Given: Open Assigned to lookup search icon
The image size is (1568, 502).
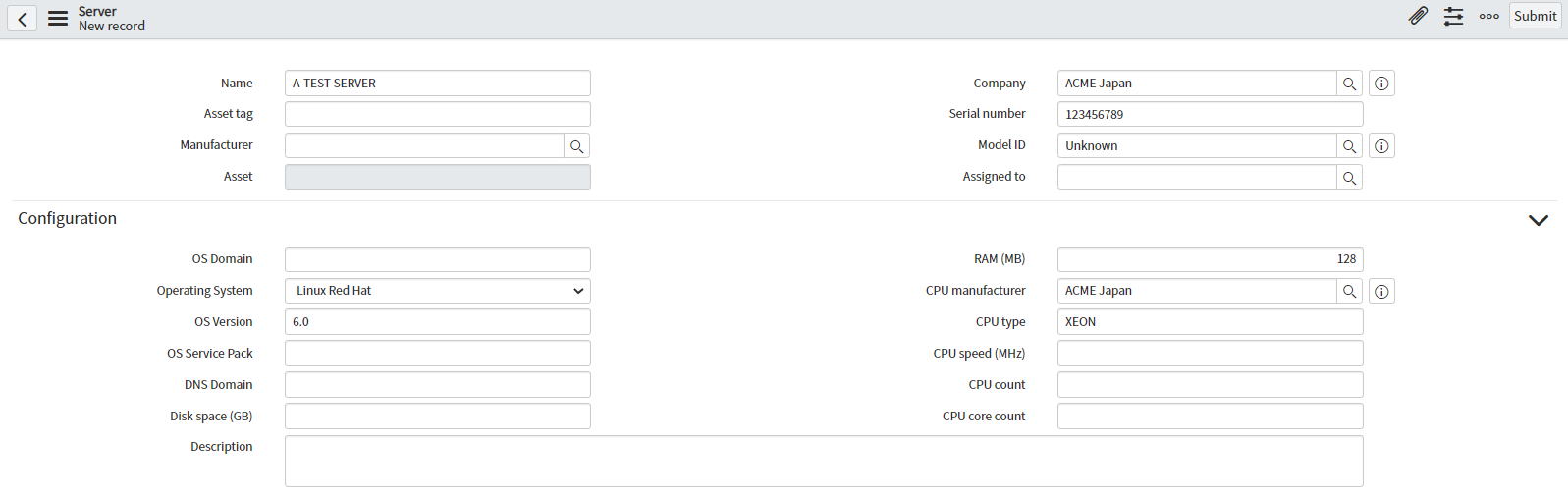Looking at the screenshot, I should click(x=1349, y=178).
